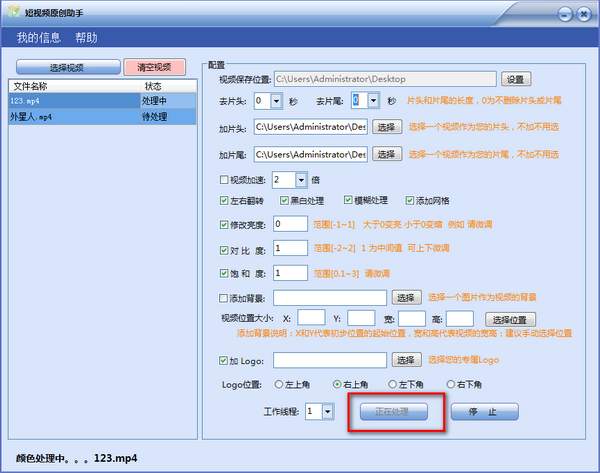The image size is (600, 473).
Task: Enable the 视频加速 checkbox
Action: coord(225,180)
